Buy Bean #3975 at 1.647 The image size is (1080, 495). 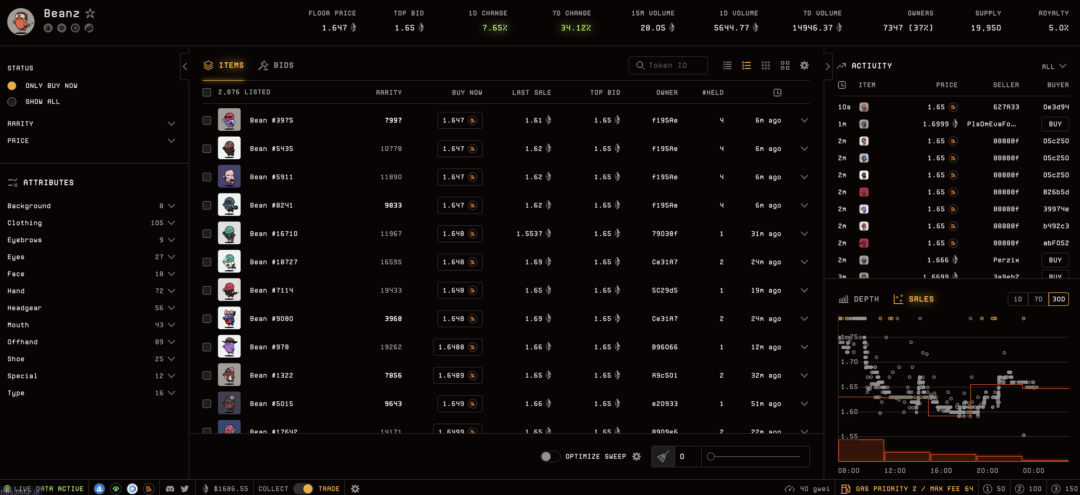tap(459, 120)
